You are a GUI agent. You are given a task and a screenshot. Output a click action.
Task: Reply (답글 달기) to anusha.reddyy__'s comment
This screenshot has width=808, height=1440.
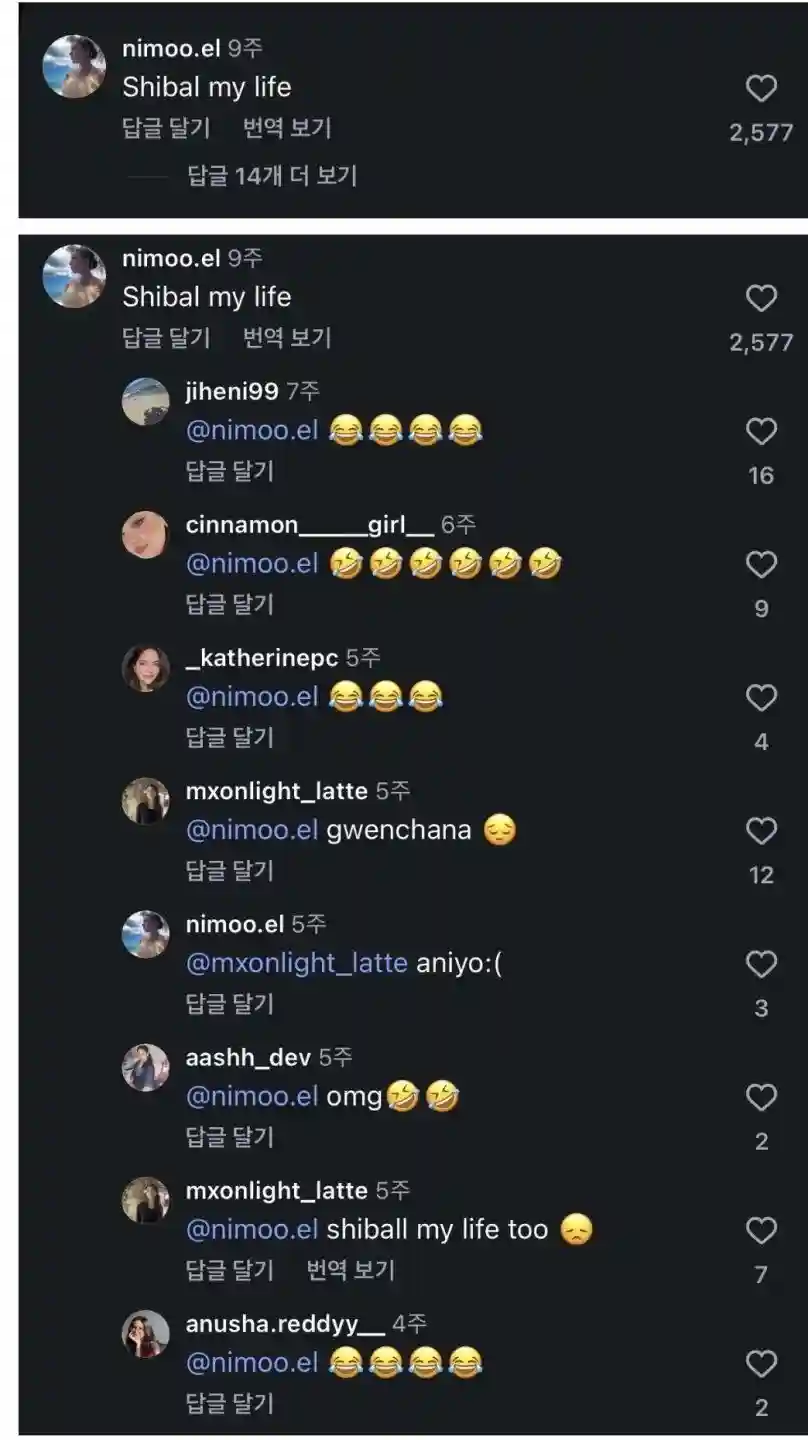tap(229, 1403)
